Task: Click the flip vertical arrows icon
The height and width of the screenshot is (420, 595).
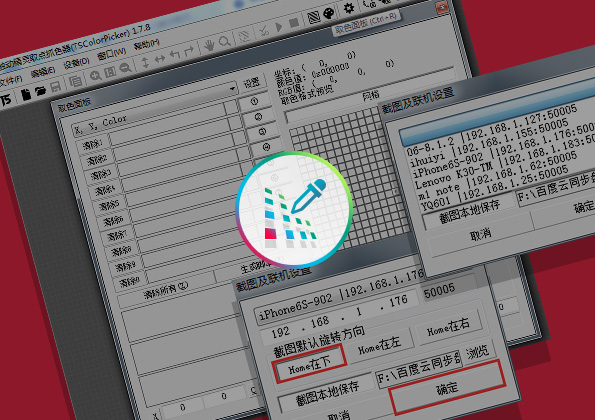Action: (x=145, y=62)
